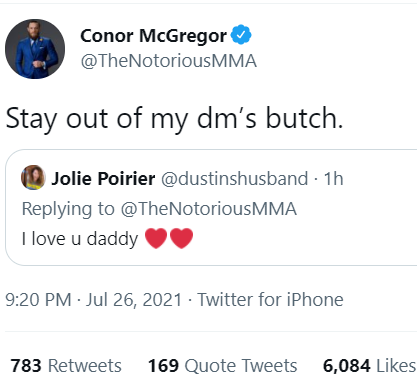Viewport: 417px width, 378px height.
Task: Click the second red heart emoji
Action: point(182,238)
